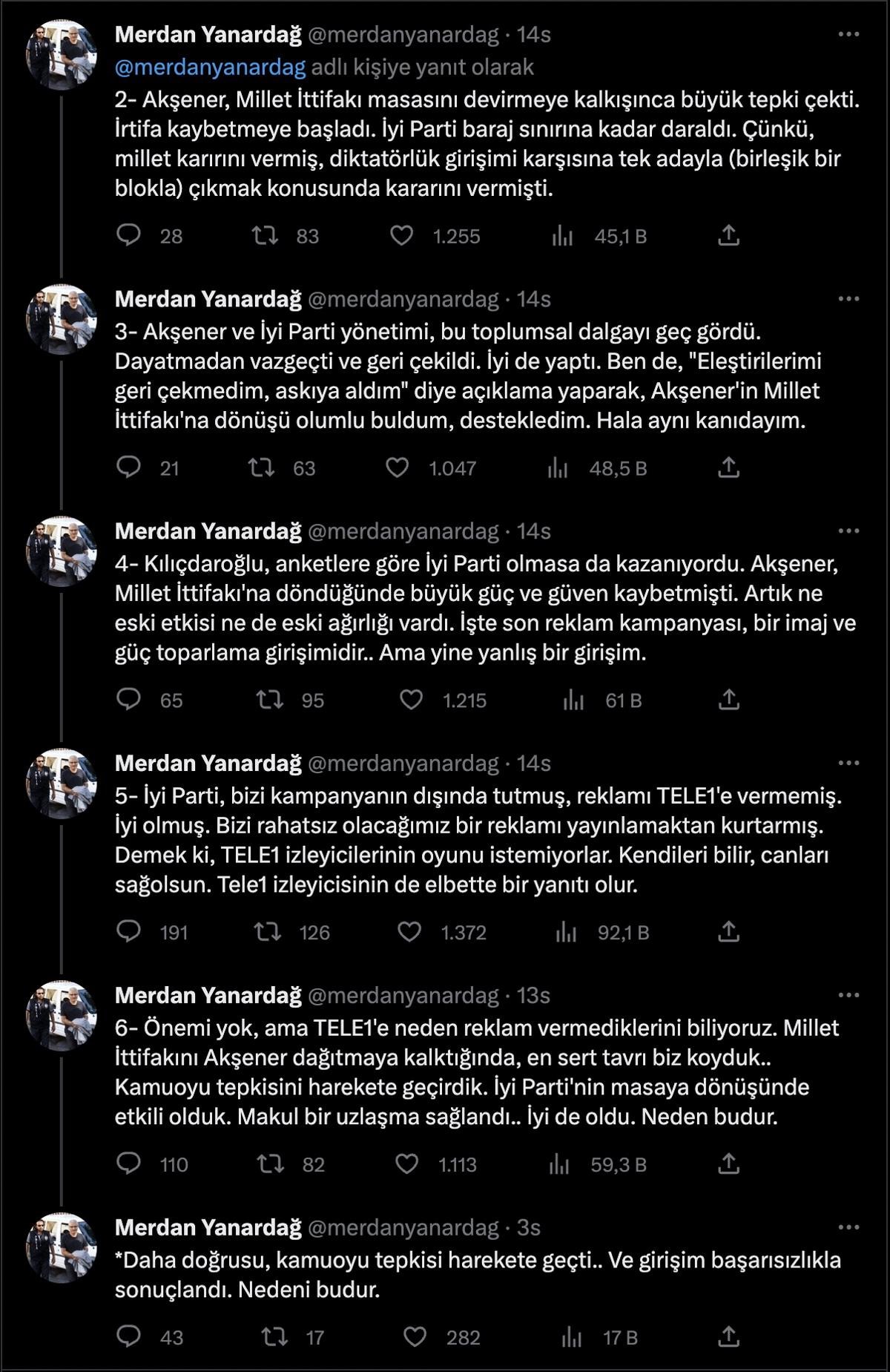Retweet the tweet starting '3- Akşener ve İyi Parti'
The height and width of the screenshot is (1372, 890).
[x=261, y=468]
